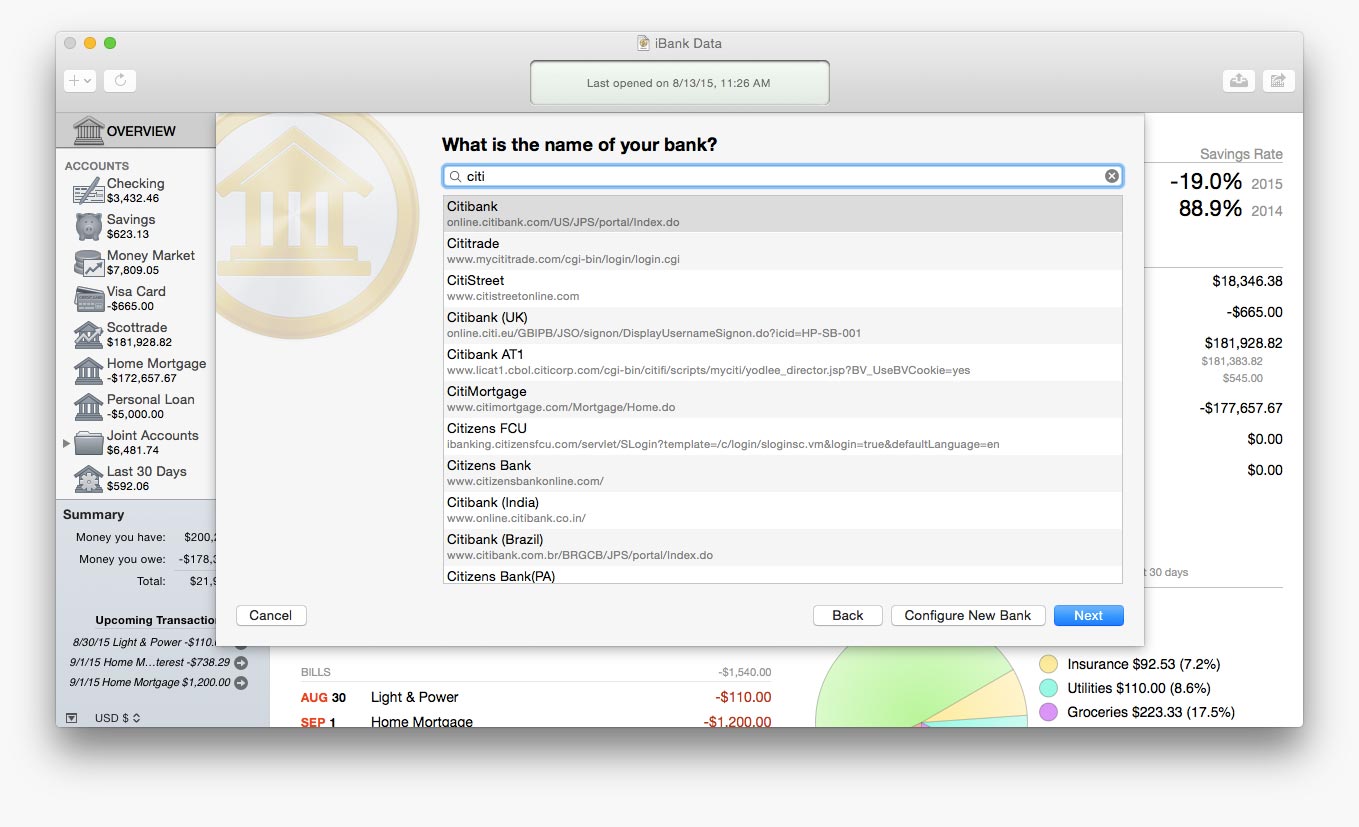This screenshot has width=1359, height=827.
Task: Select Citizens FCU entry
Action: (783, 436)
